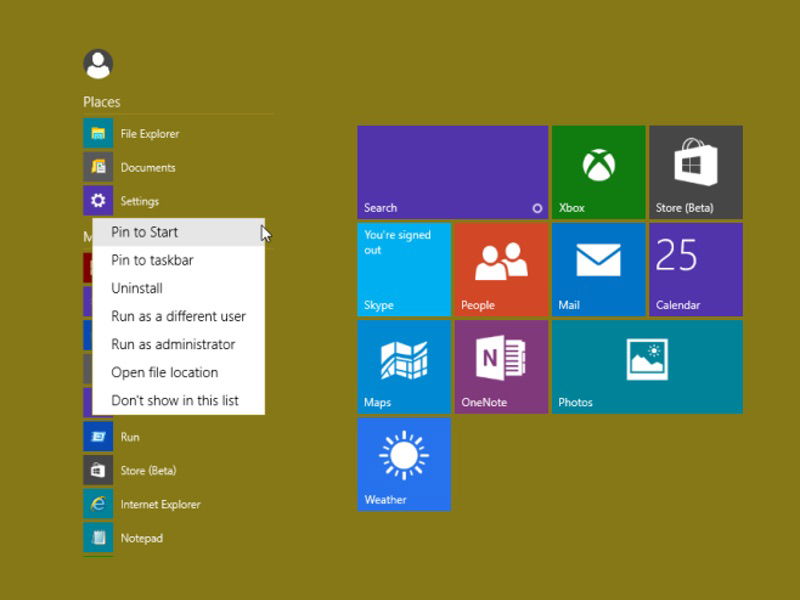The image size is (800, 600).
Task: Open Store (Beta) icon in app list
Action: point(98,470)
